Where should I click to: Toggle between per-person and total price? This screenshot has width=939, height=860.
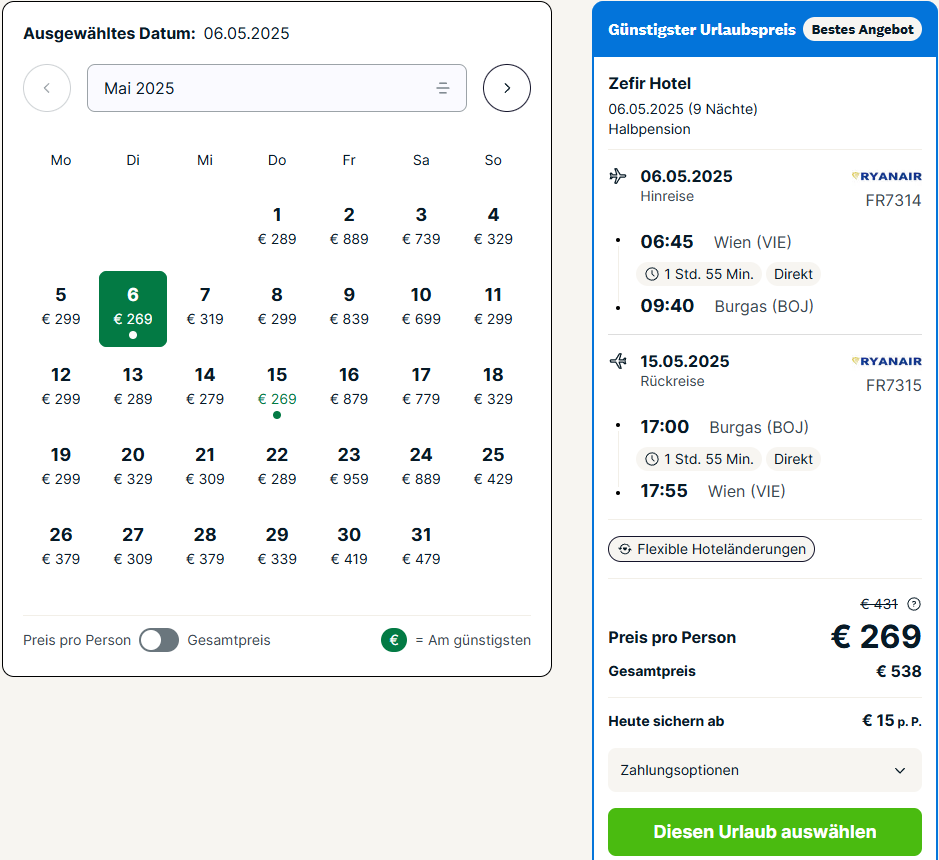pos(159,640)
